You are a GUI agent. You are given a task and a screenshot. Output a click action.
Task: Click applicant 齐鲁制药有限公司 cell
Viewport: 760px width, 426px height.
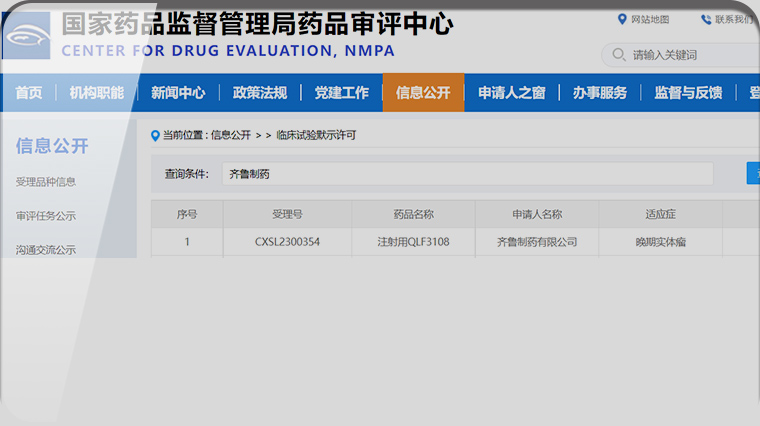537,242
